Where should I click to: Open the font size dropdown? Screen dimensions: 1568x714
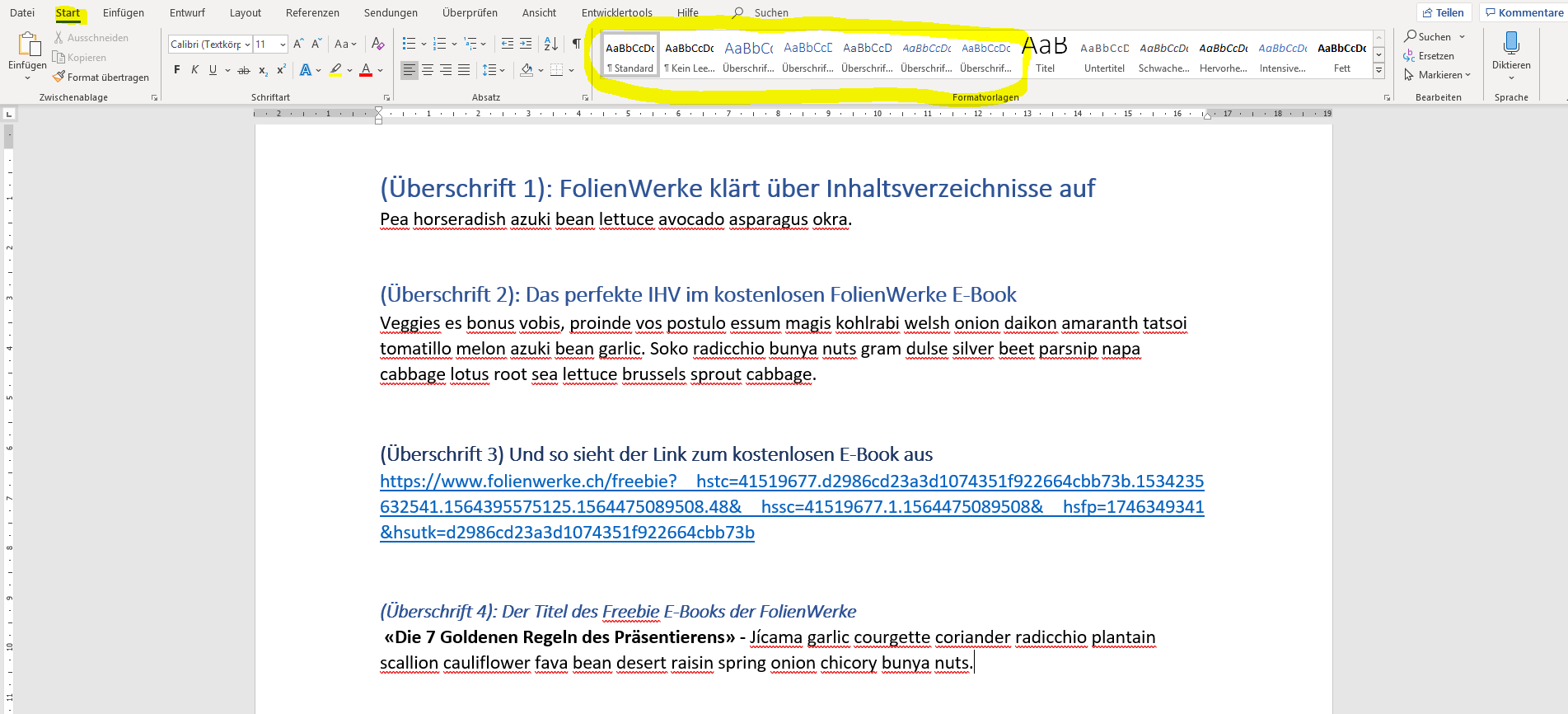tap(283, 45)
